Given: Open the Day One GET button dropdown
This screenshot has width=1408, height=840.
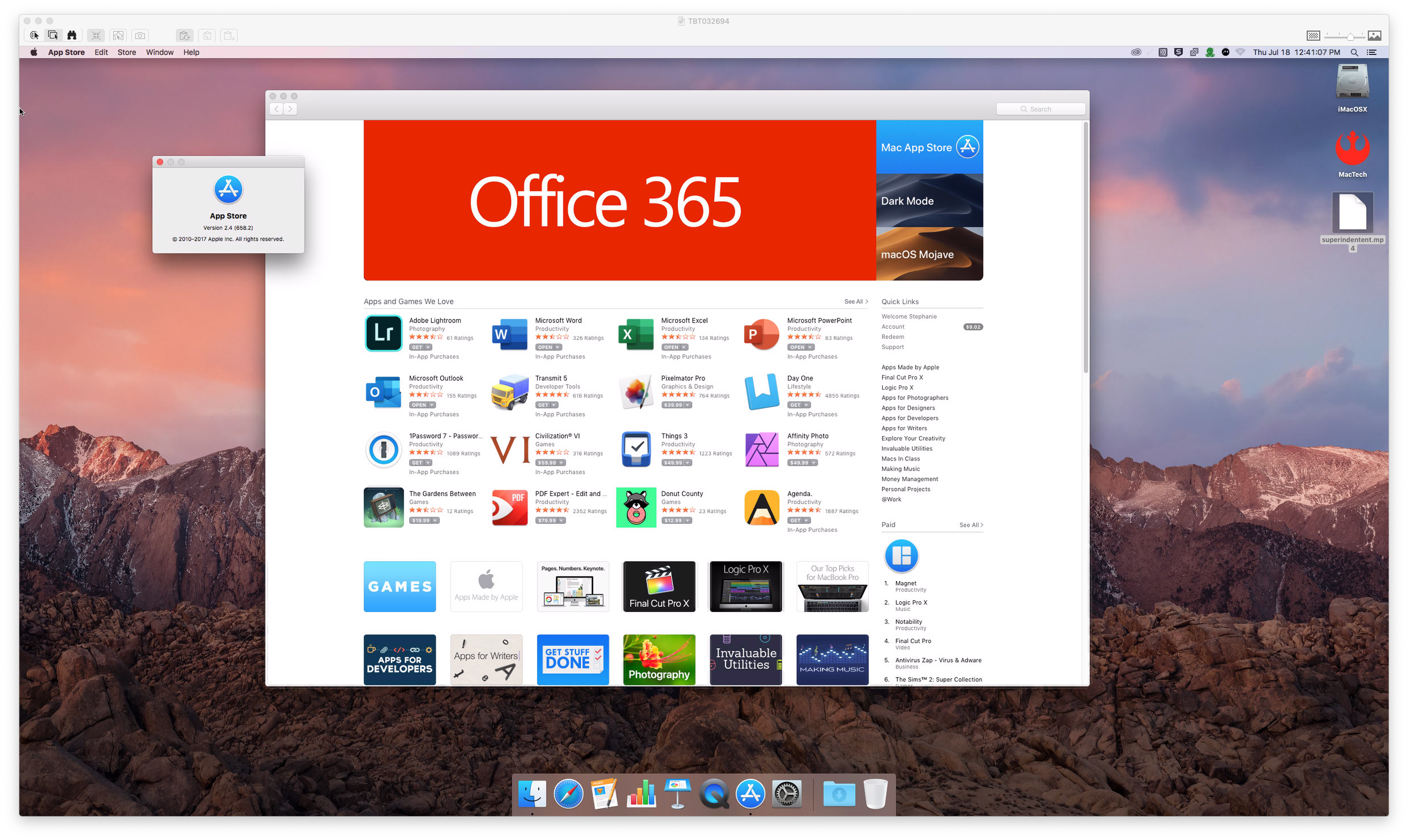Looking at the screenshot, I should [x=806, y=405].
